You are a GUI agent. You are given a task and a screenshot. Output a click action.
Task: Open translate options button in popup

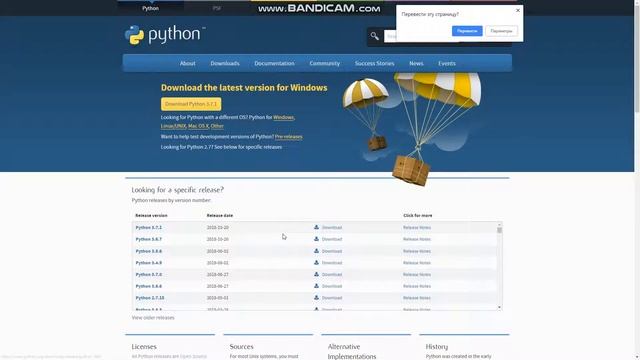(501, 31)
